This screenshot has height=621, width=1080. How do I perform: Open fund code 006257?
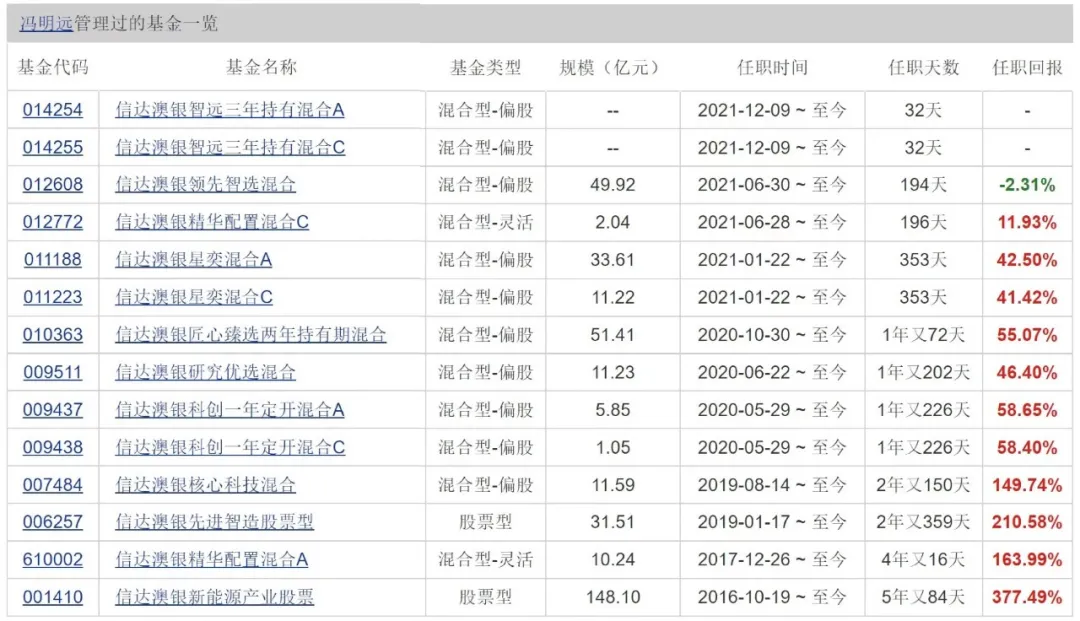pyautogui.click(x=52, y=522)
